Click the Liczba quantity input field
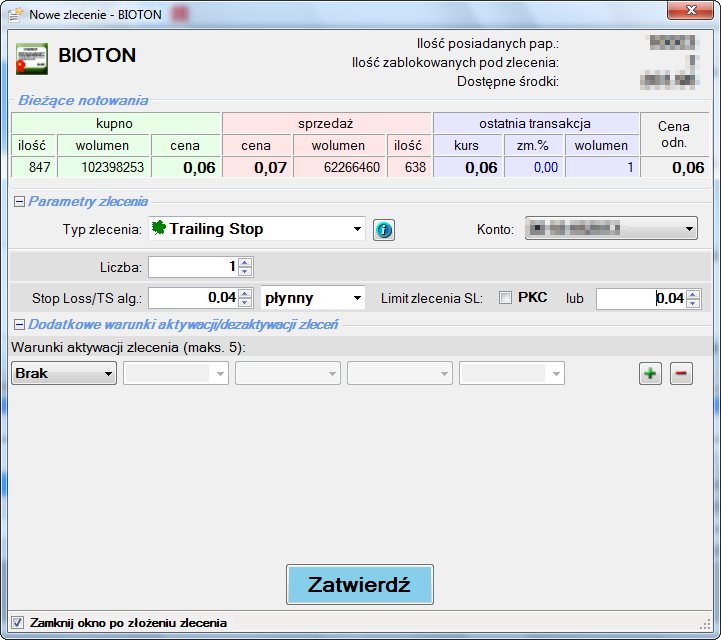The image size is (721, 640). (x=193, y=267)
